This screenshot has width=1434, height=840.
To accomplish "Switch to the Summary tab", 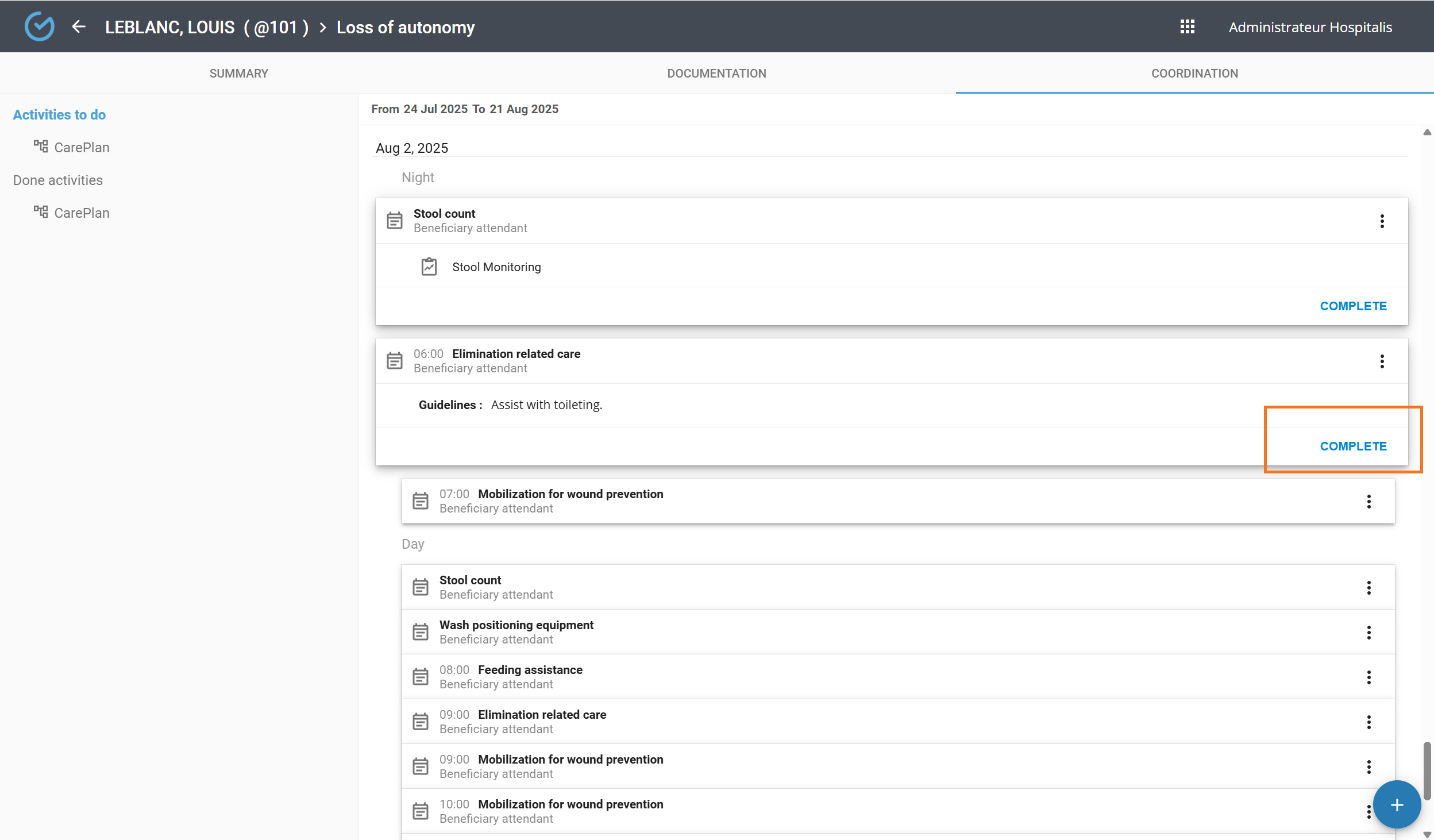I will pos(238,74).
